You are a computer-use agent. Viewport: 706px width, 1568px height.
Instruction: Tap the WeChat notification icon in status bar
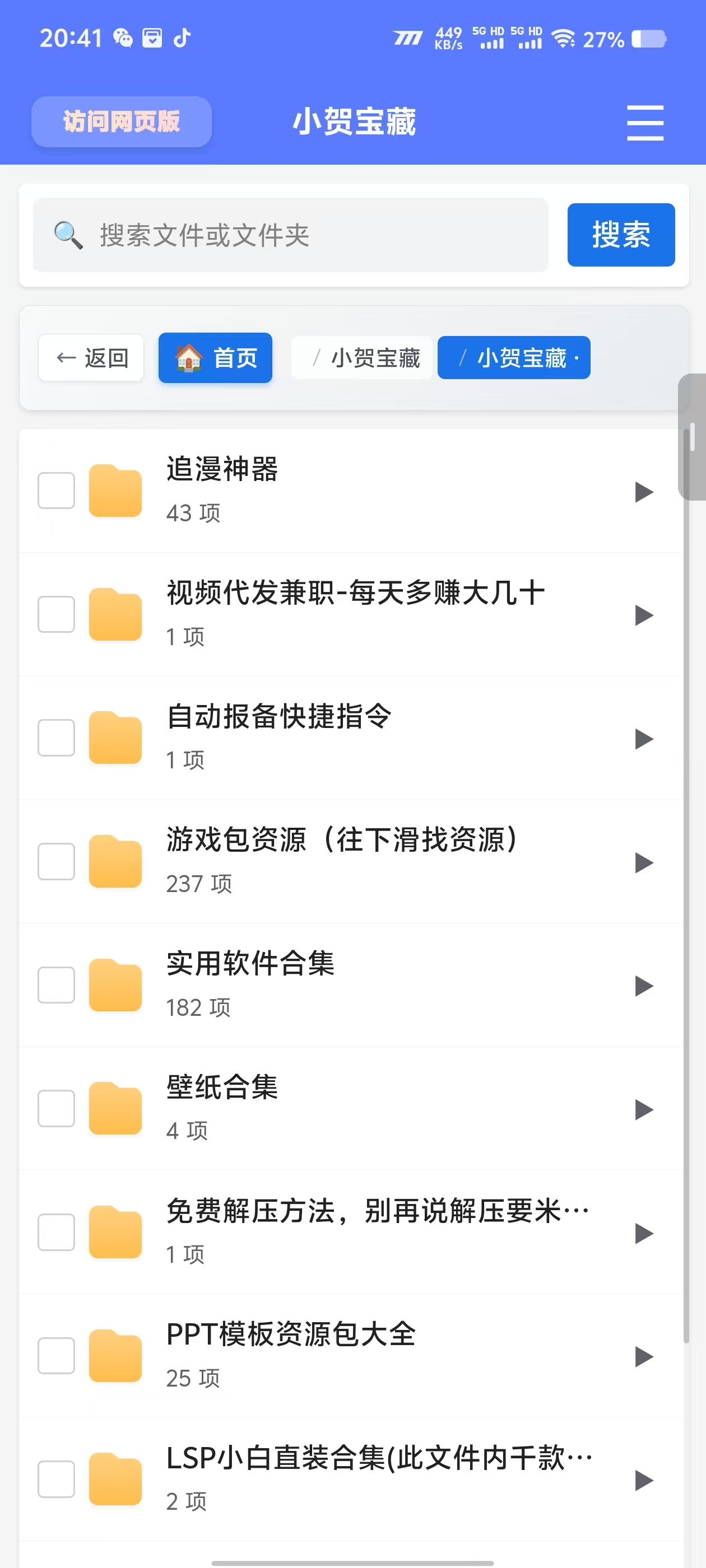pos(123,38)
